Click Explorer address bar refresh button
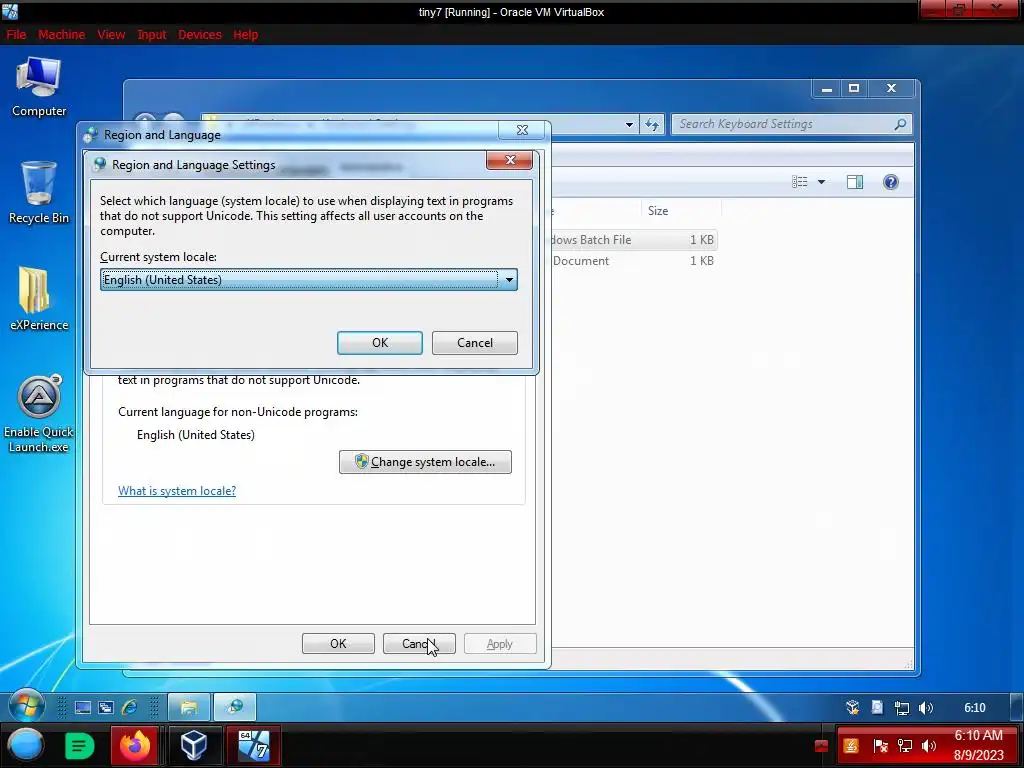The width and height of the screenshot is (1024, 768). 652,124
